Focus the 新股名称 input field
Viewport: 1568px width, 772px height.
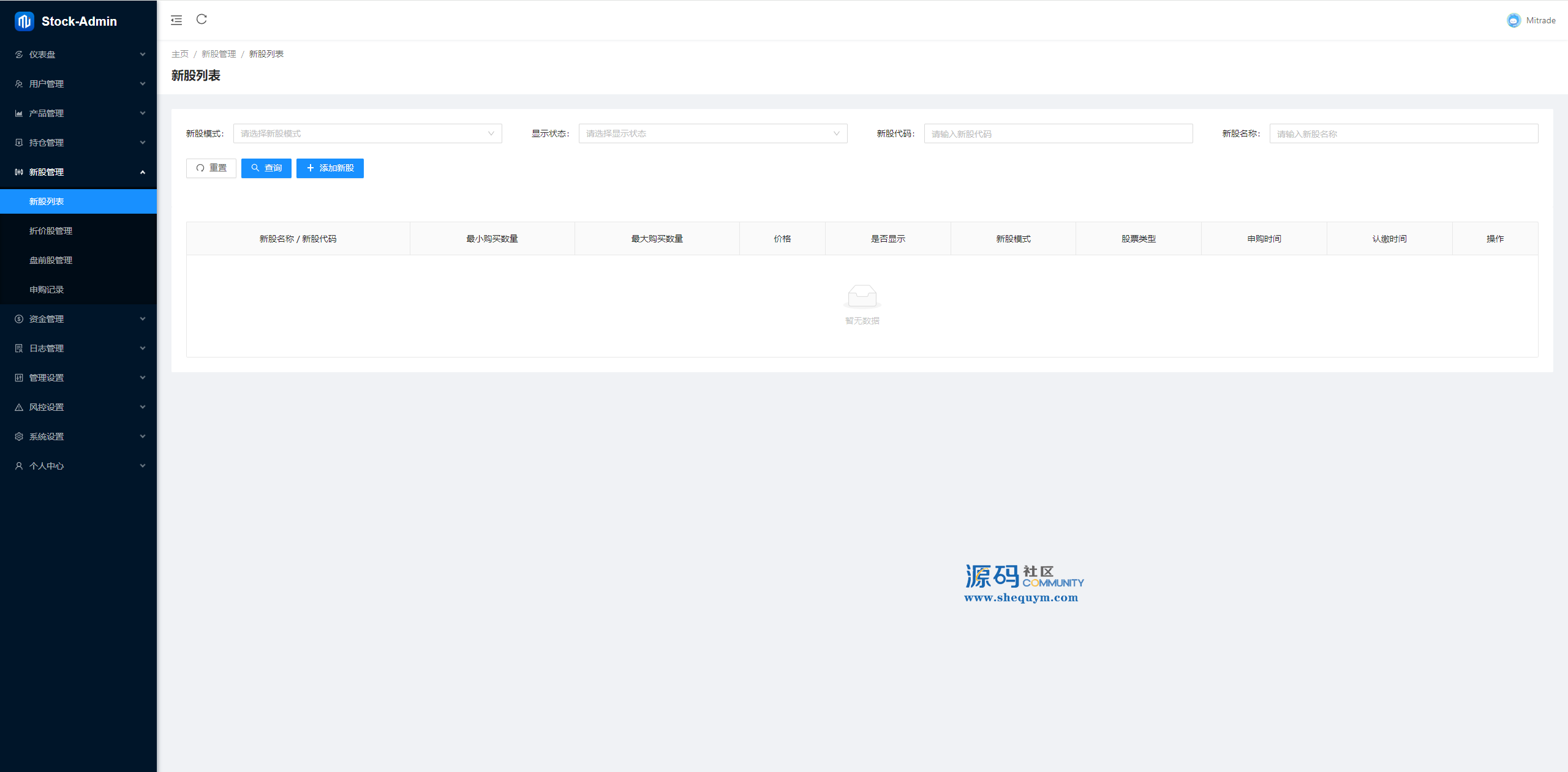[1404, 133]
